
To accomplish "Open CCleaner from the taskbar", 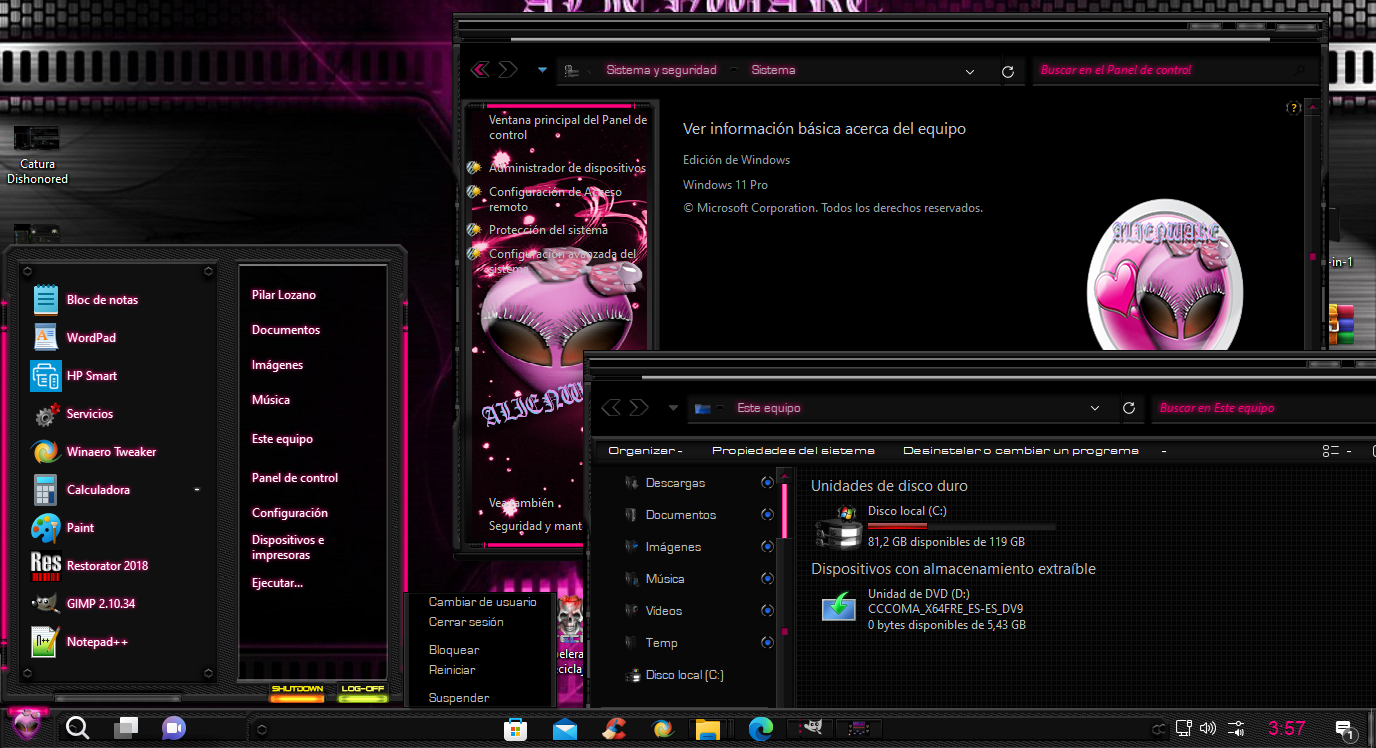I will pyautogui.click(x=613, y=729).
